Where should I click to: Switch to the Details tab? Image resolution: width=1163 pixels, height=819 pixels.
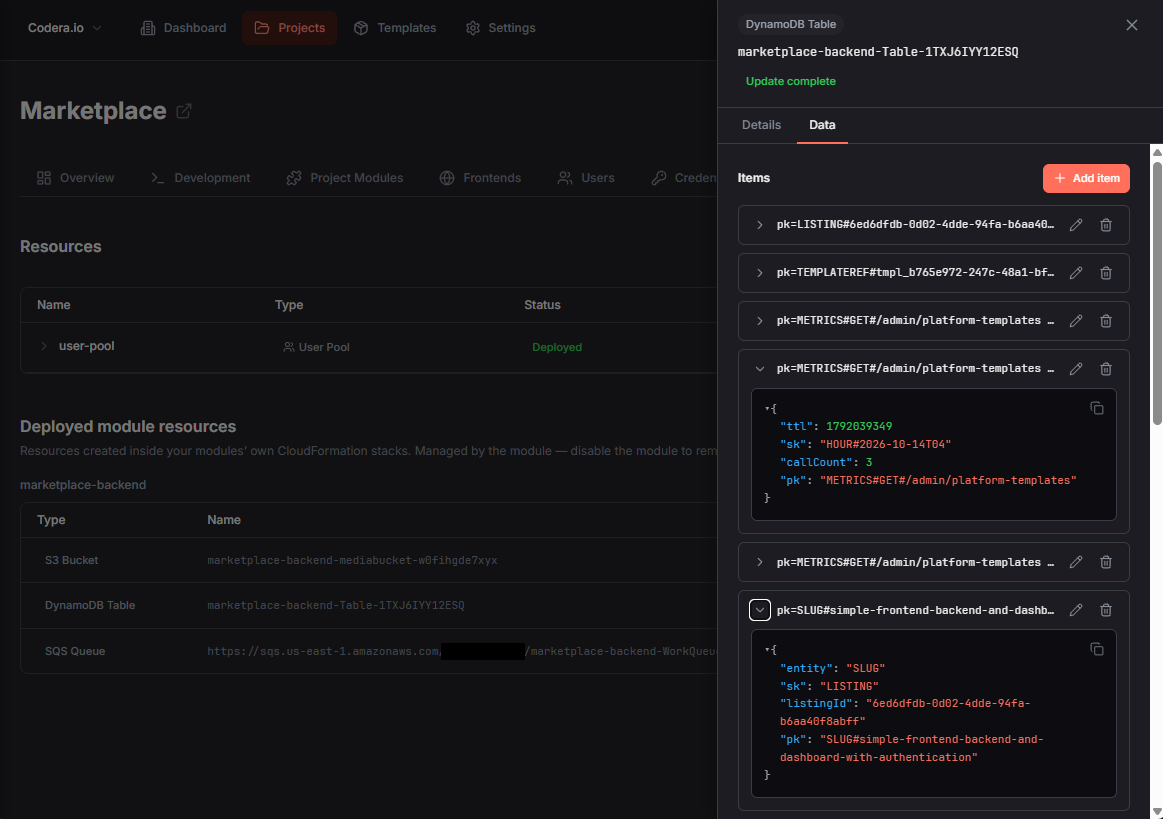(761, 125)
